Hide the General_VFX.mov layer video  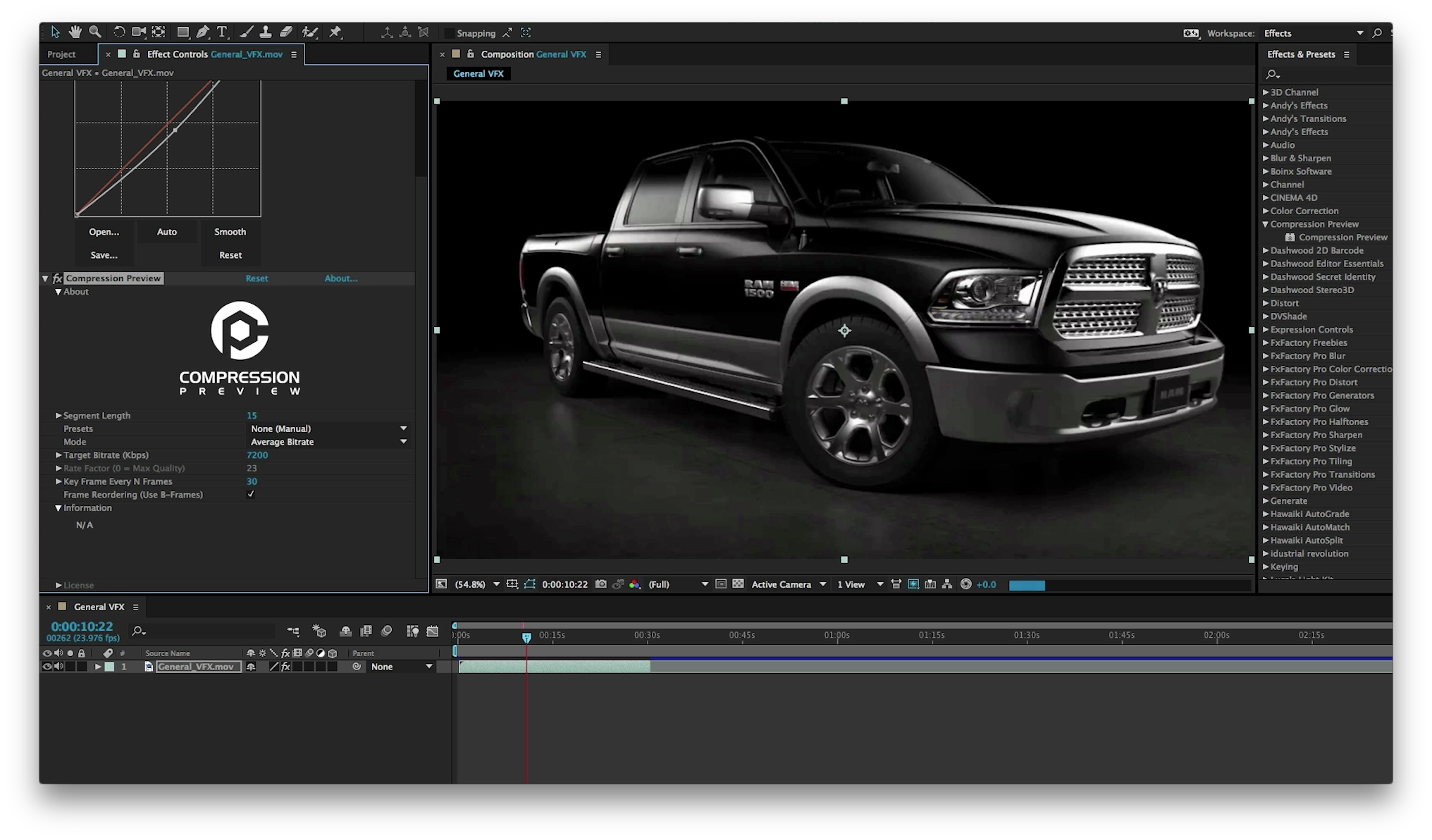point(47,667)
